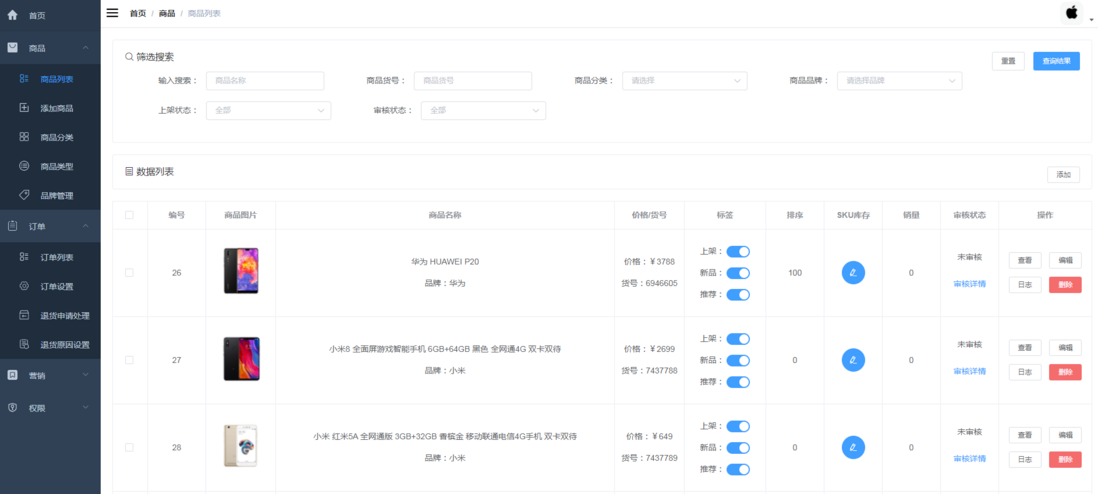Click the 订单设置 gear icon

(x=24, y=286)
